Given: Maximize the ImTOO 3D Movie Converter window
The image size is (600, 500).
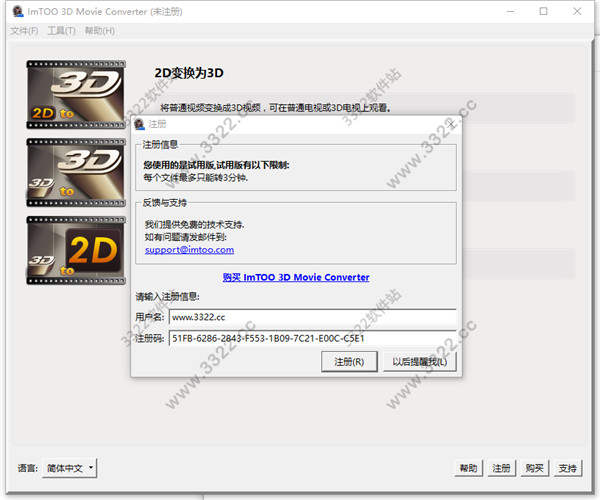Looking at the screenshot, I should coord(543,11).
